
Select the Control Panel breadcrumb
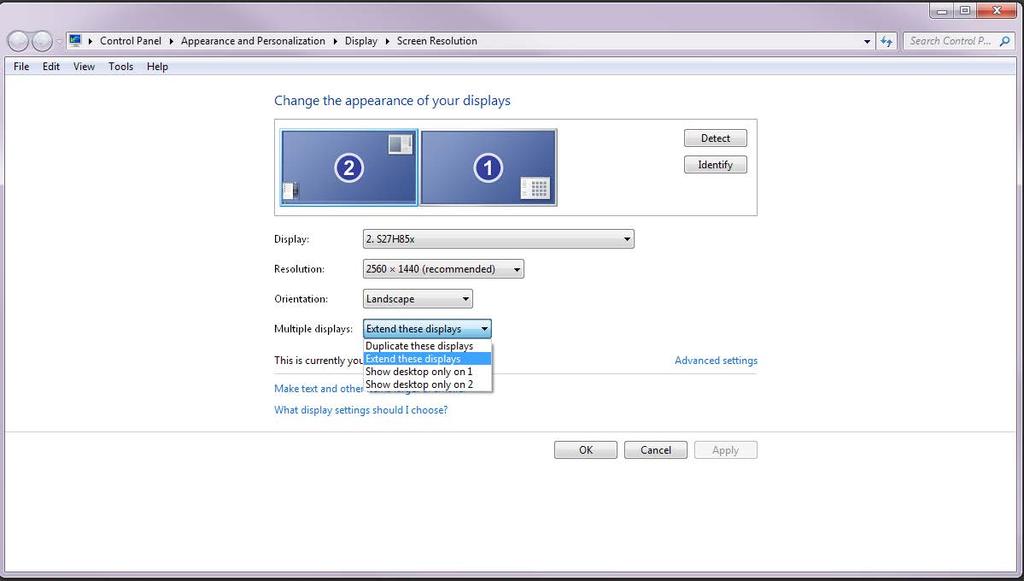(131, 40)
